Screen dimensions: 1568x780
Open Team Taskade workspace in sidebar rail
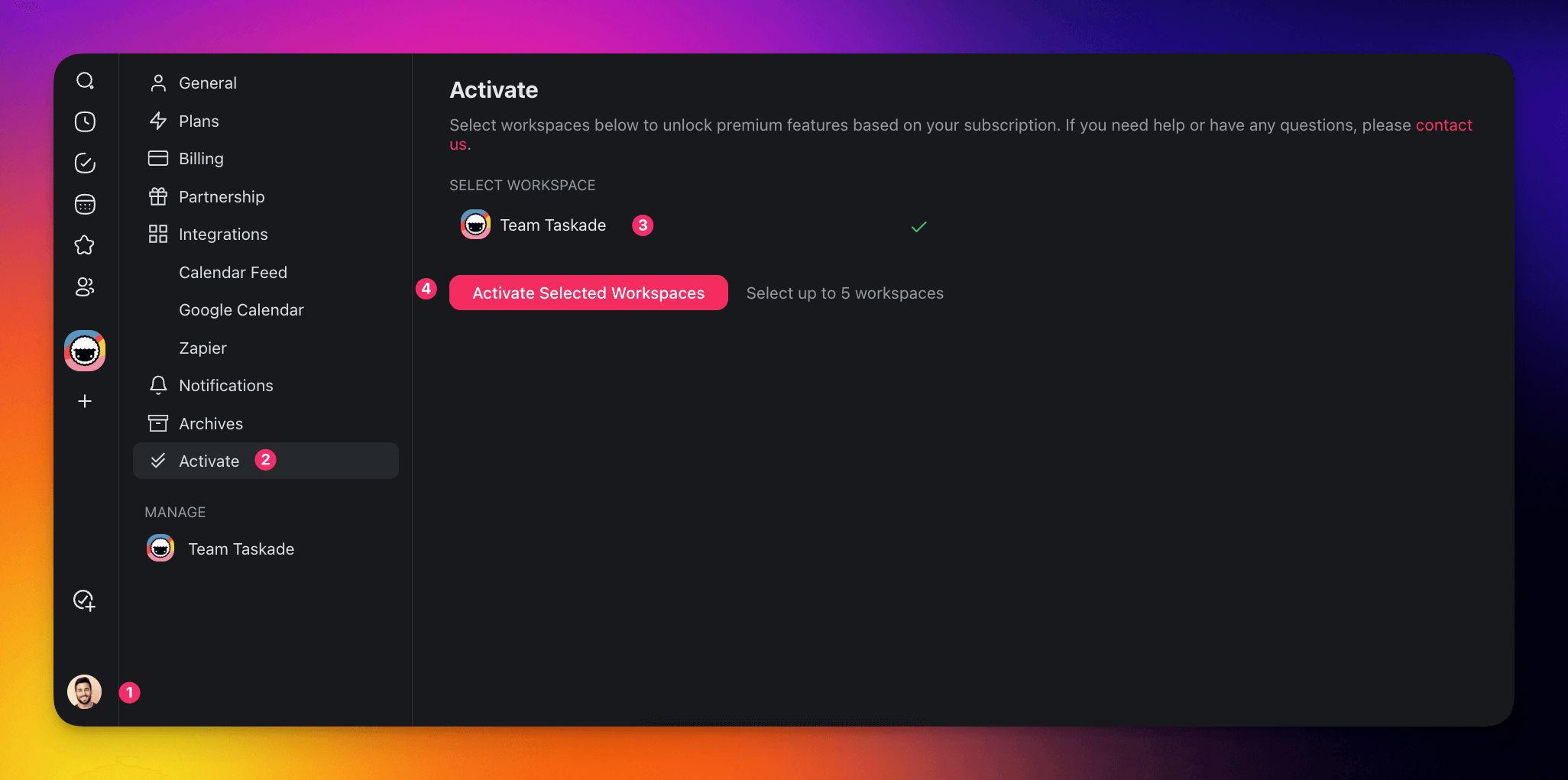[x=85, y=351]
